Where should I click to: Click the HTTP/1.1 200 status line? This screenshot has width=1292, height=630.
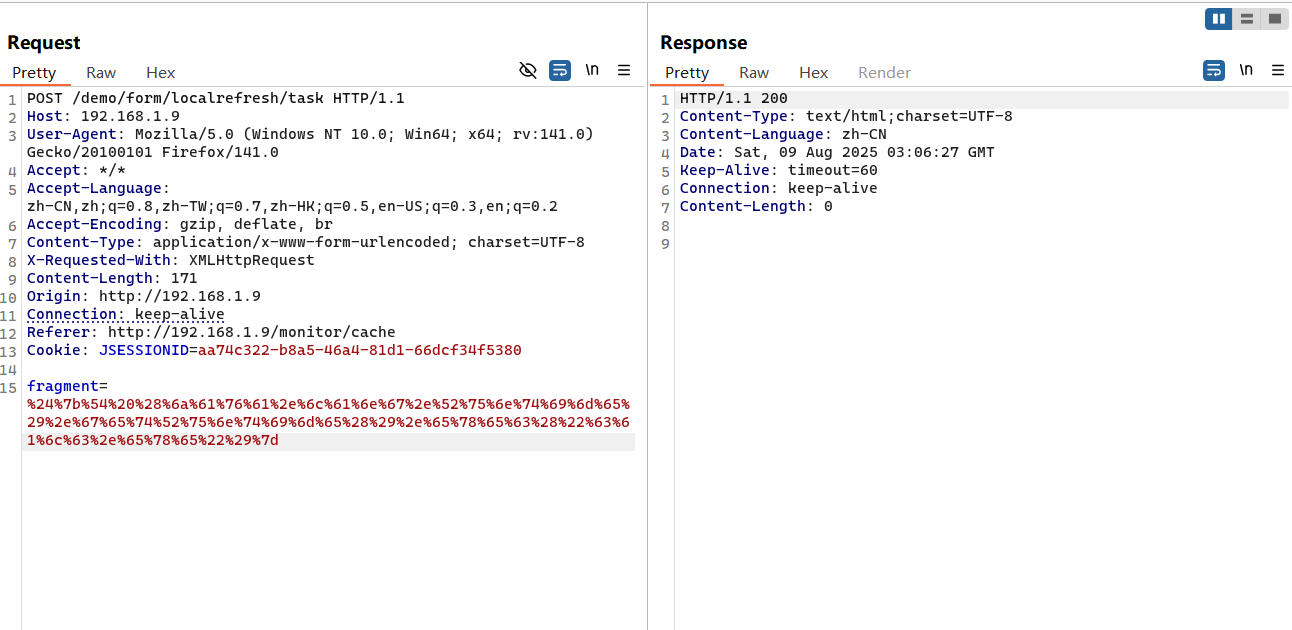(x=734, y=98)
